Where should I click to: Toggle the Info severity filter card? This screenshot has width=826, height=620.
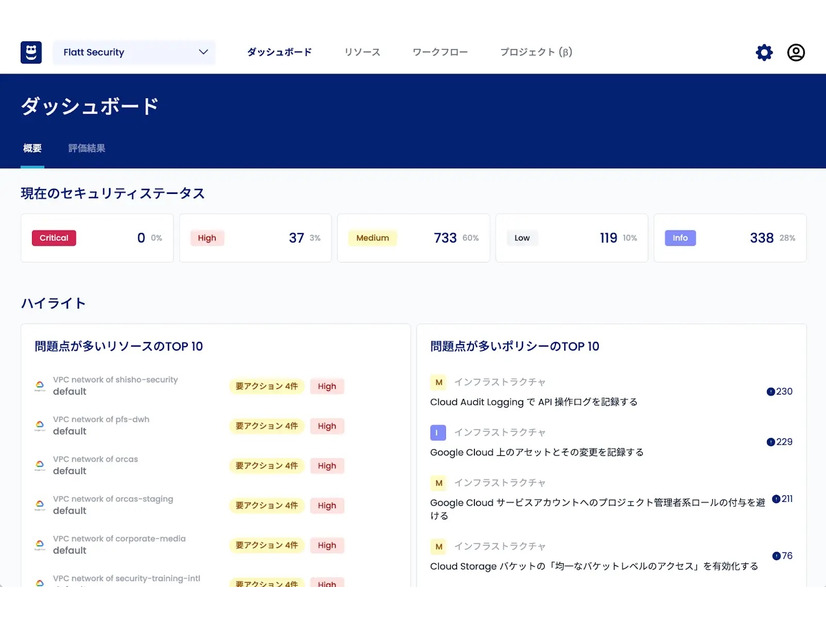pos(730,237)
